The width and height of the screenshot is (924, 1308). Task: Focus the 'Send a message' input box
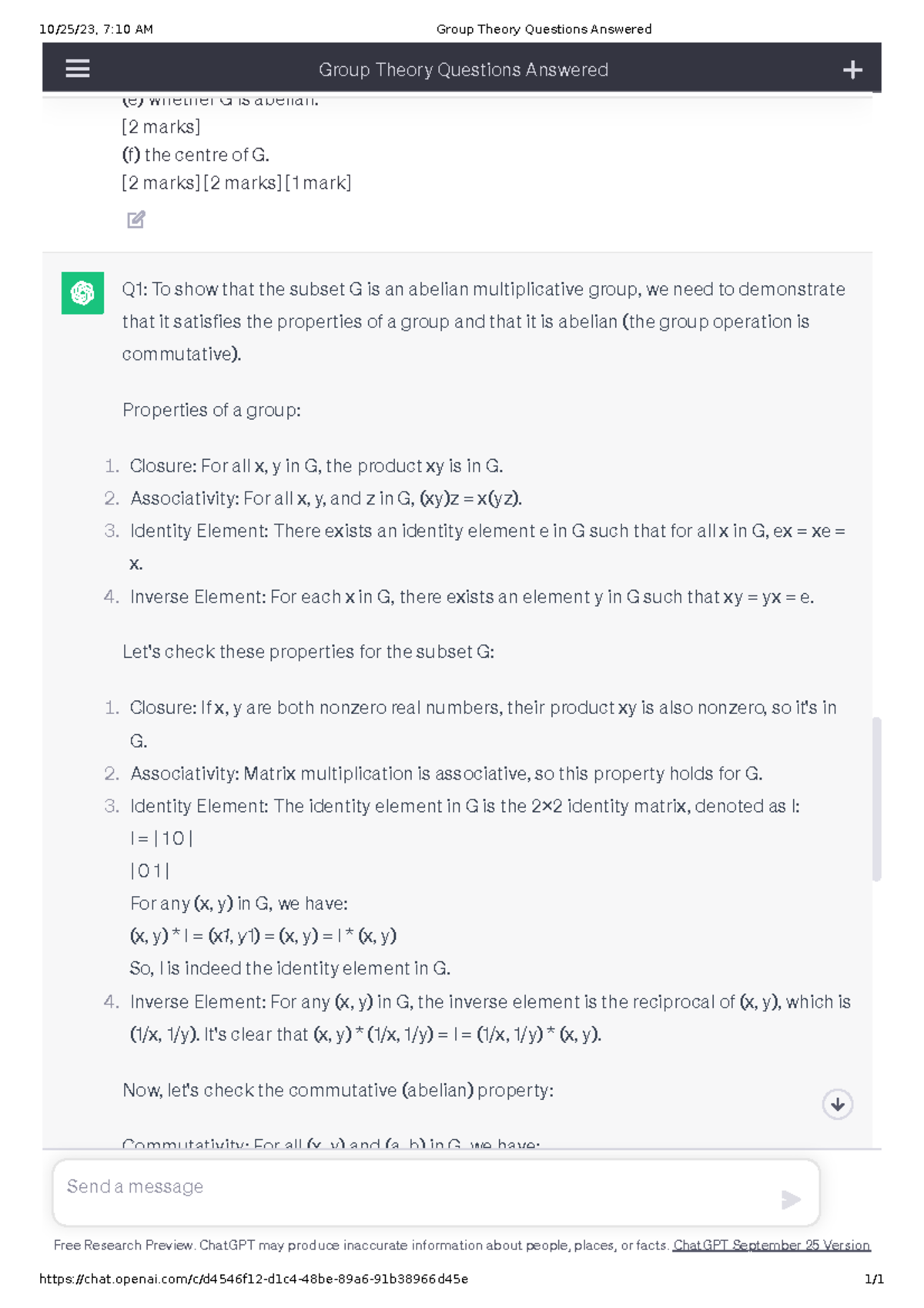click(416, 1187)
